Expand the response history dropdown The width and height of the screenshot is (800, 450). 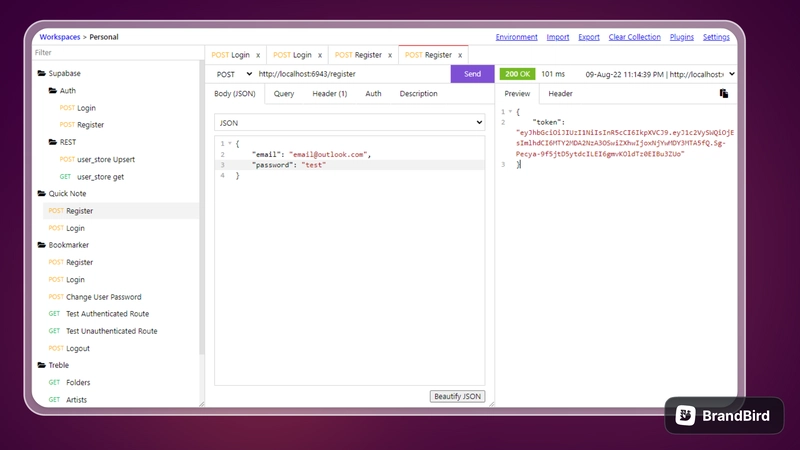[732, 74]
